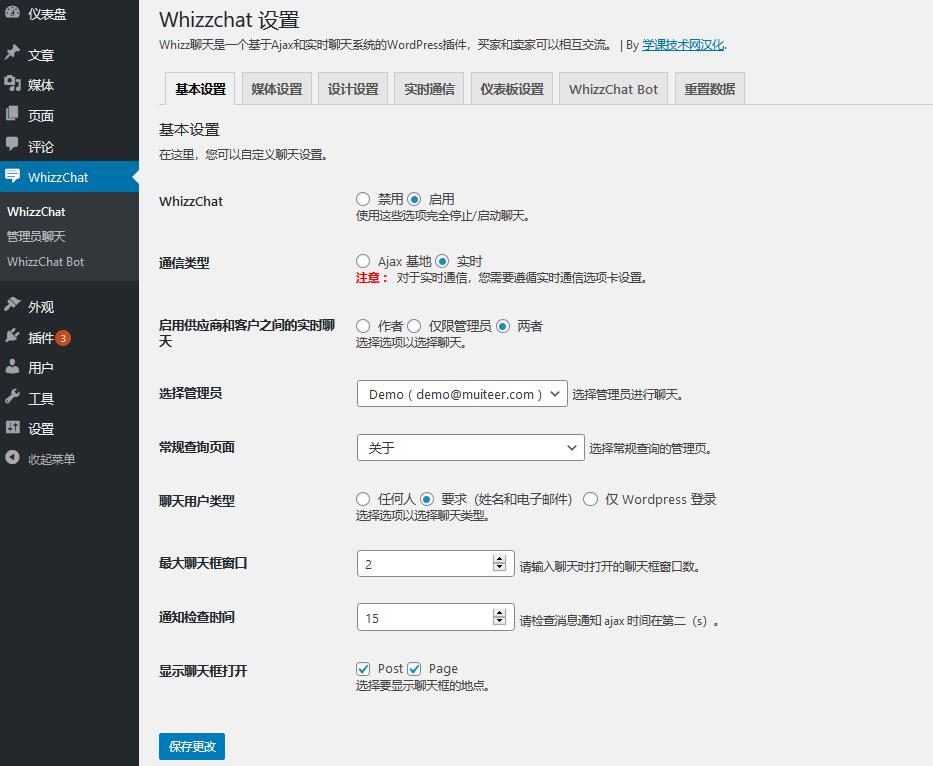Switch to the 实时通信 tab

(x=429, y=89)
